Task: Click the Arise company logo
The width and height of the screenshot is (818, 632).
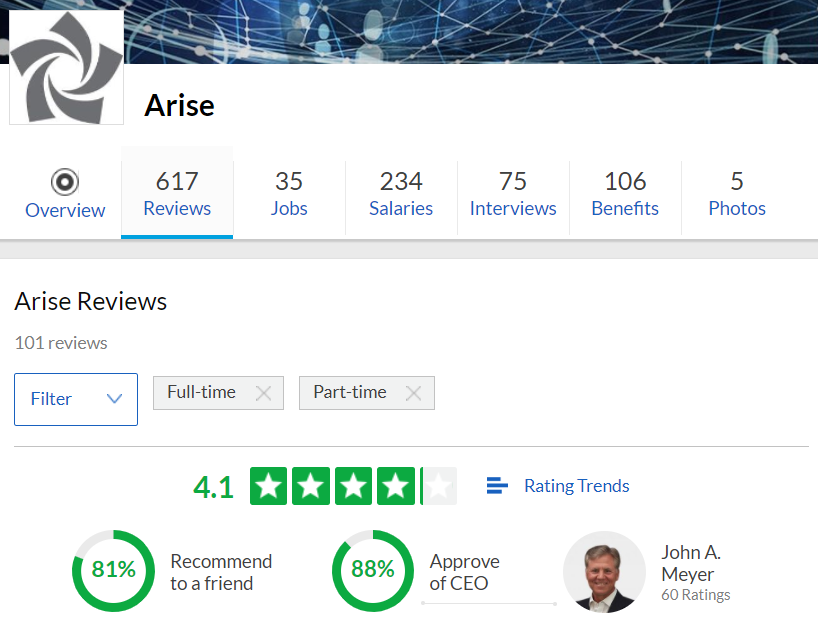Action: [66, 67]
